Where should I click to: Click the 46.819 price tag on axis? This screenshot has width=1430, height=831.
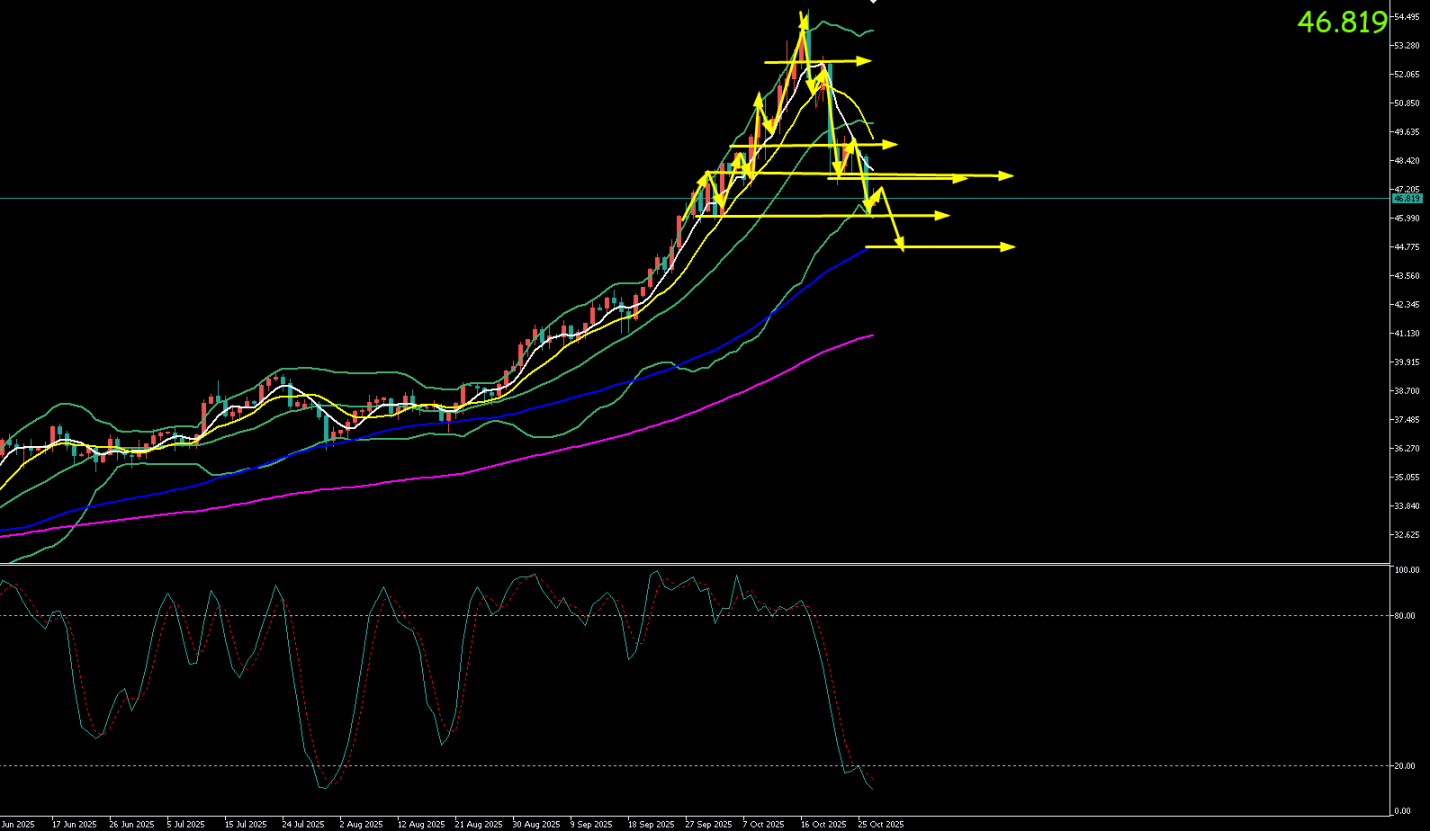[x=1408, y=198]
